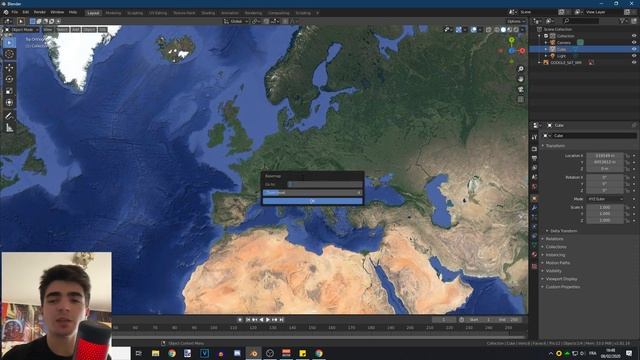Open the View Layer properties tab
The image size is (640, 360).
[534, 168]
